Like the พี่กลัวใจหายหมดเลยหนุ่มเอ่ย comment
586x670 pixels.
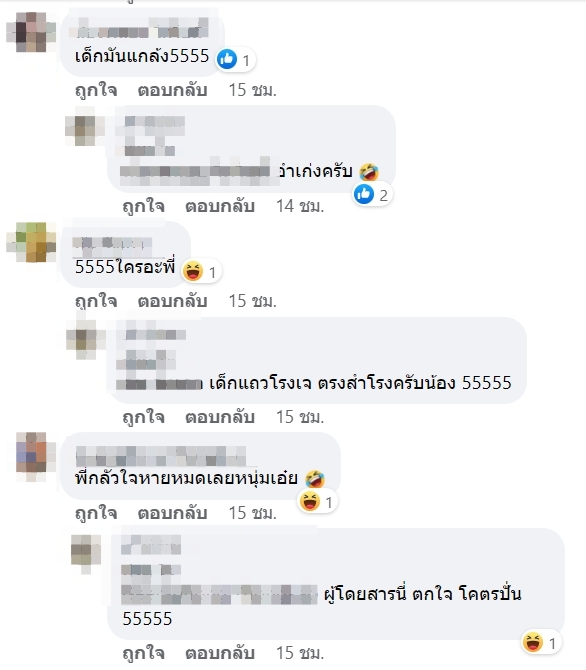pos(96,513)
